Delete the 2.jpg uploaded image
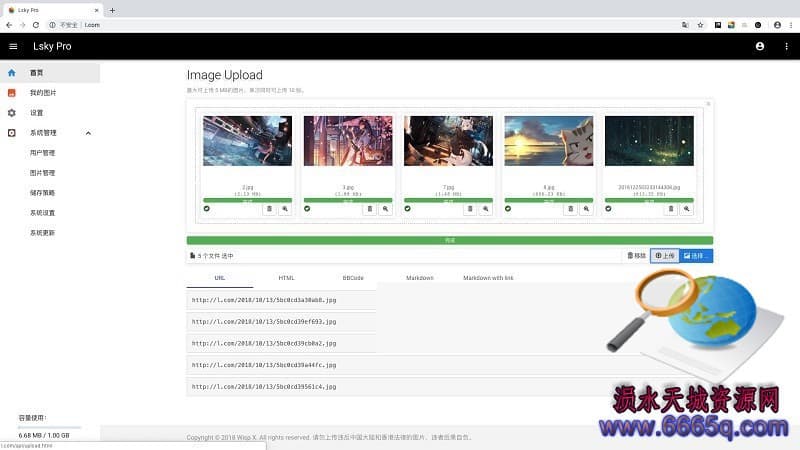This screenshot has width=800, height=450. coord(269,209)
